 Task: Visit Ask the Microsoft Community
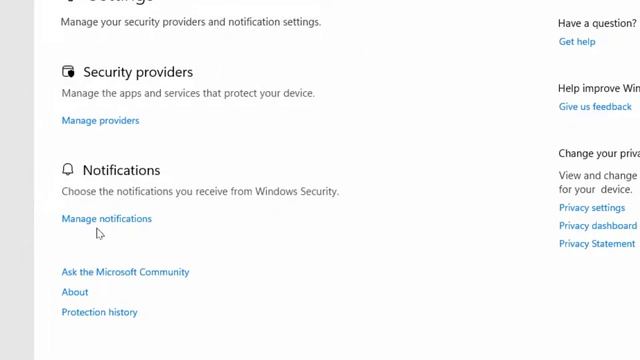125,272
